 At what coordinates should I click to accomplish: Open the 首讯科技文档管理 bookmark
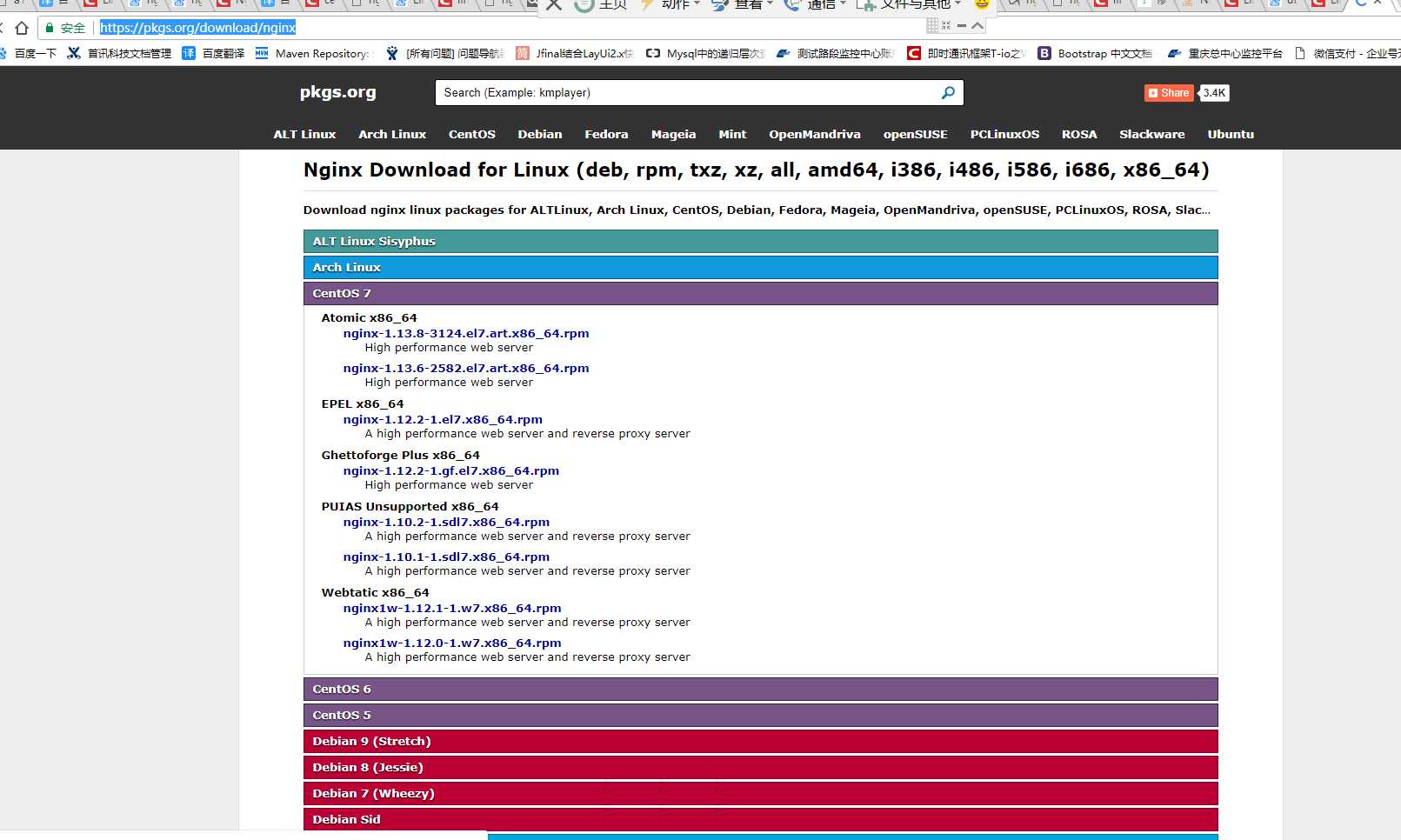[120, 53]
